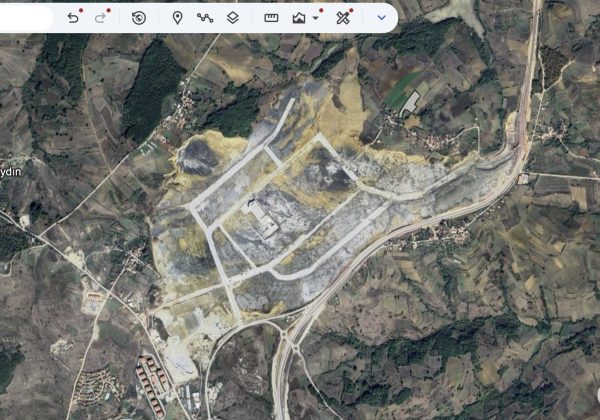
Task: Click the Redo arrow icon
Action: (x=100, y=18)
